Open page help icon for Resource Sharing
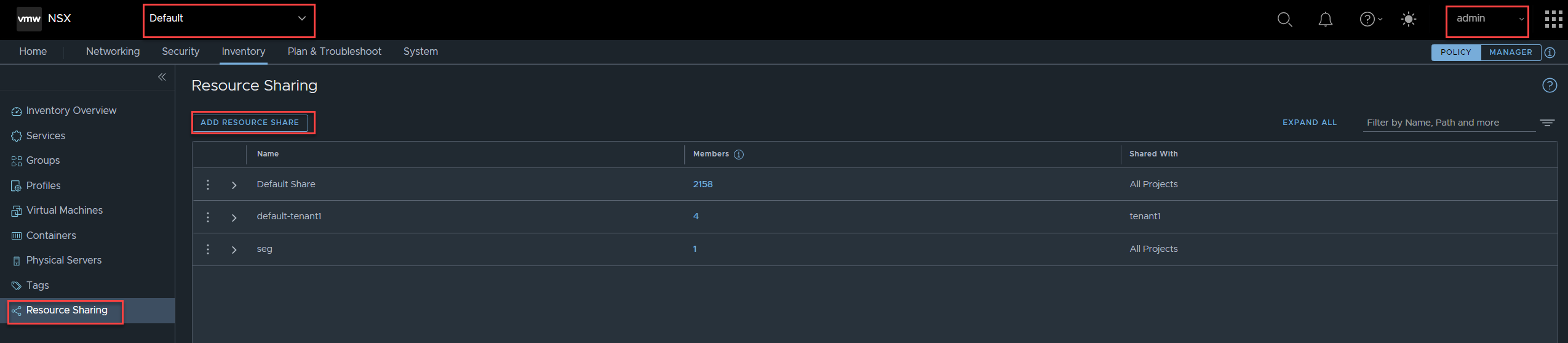 (x=1550, y=86)
